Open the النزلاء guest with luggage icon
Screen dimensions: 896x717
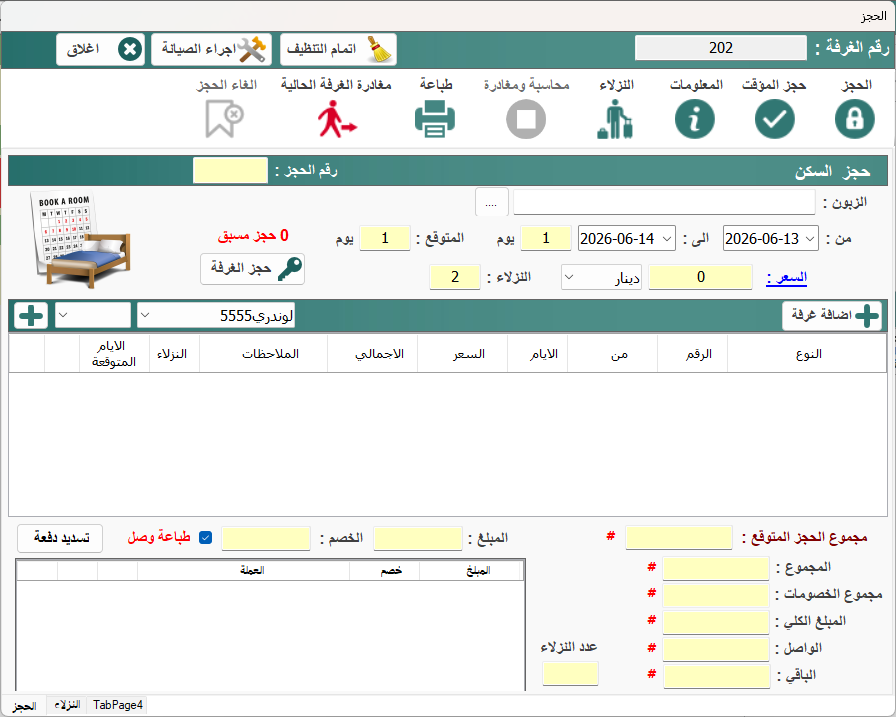tap(615, 119)
